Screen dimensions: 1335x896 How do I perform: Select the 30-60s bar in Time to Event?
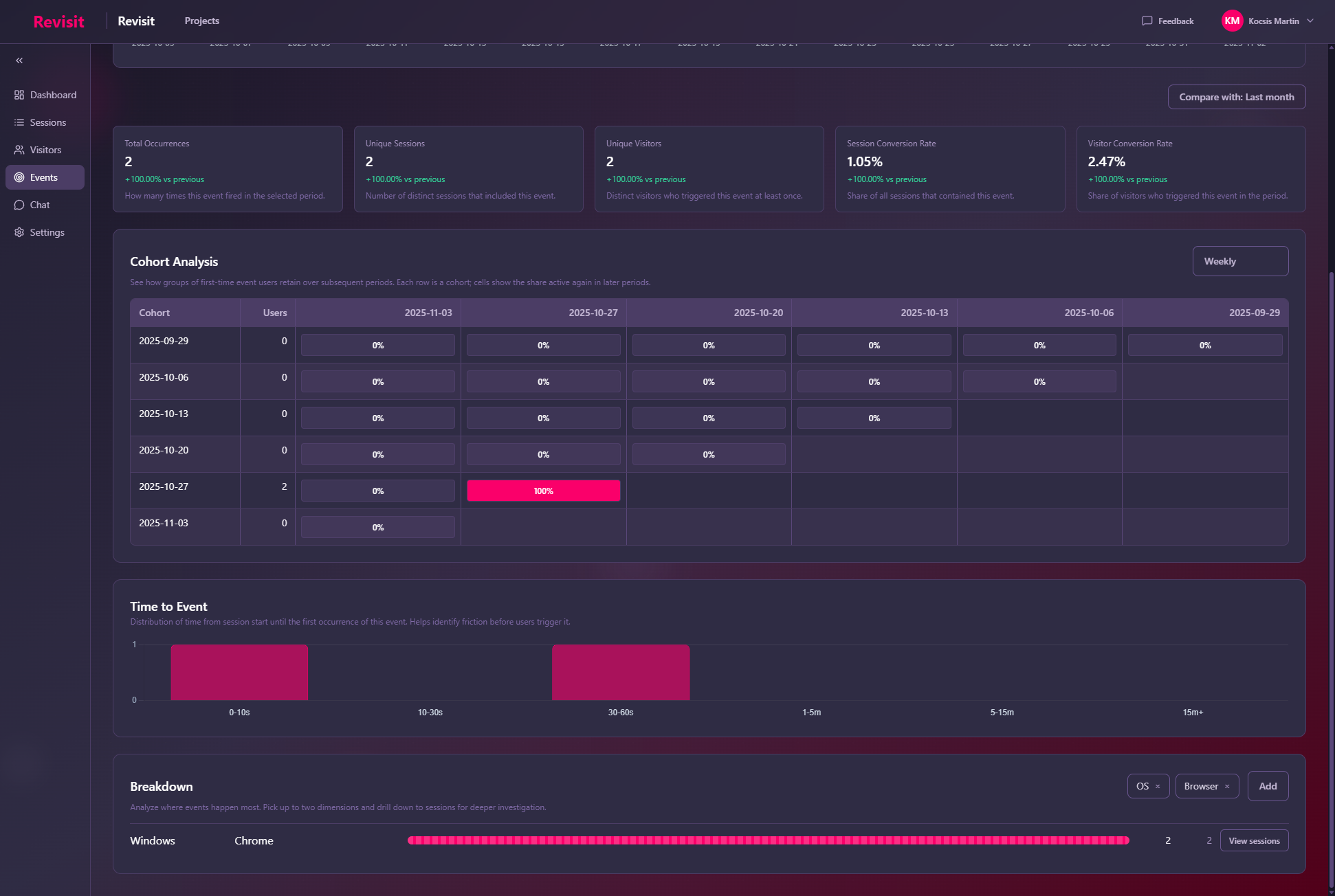pos(620,672)
